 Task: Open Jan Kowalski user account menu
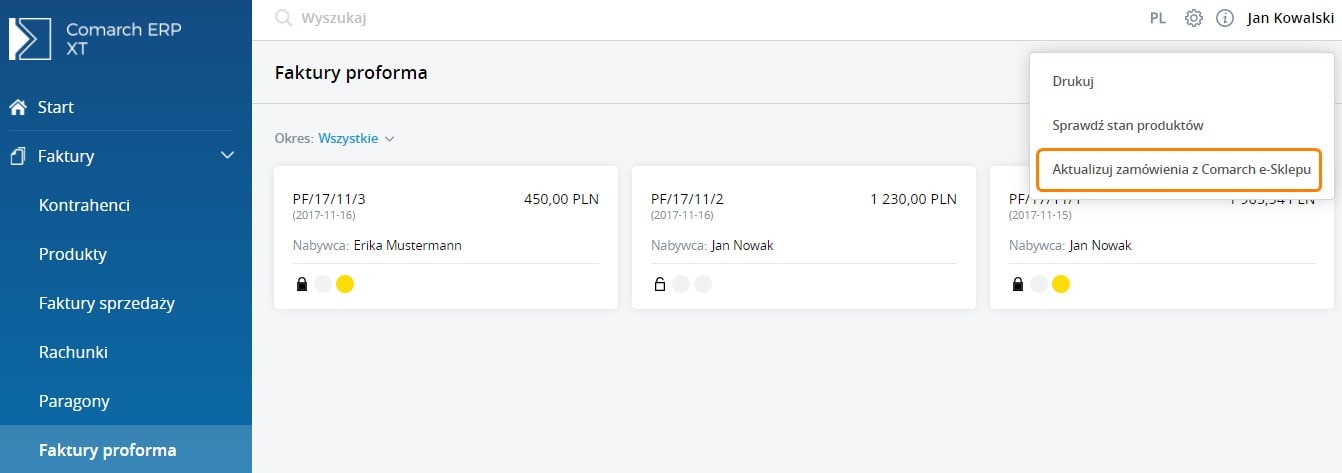point(1290,18)
